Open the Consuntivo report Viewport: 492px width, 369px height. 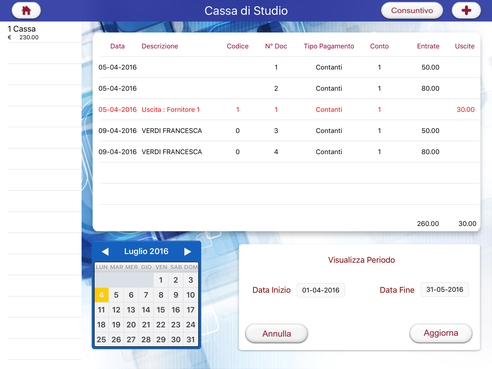click(x=412, y=10)
